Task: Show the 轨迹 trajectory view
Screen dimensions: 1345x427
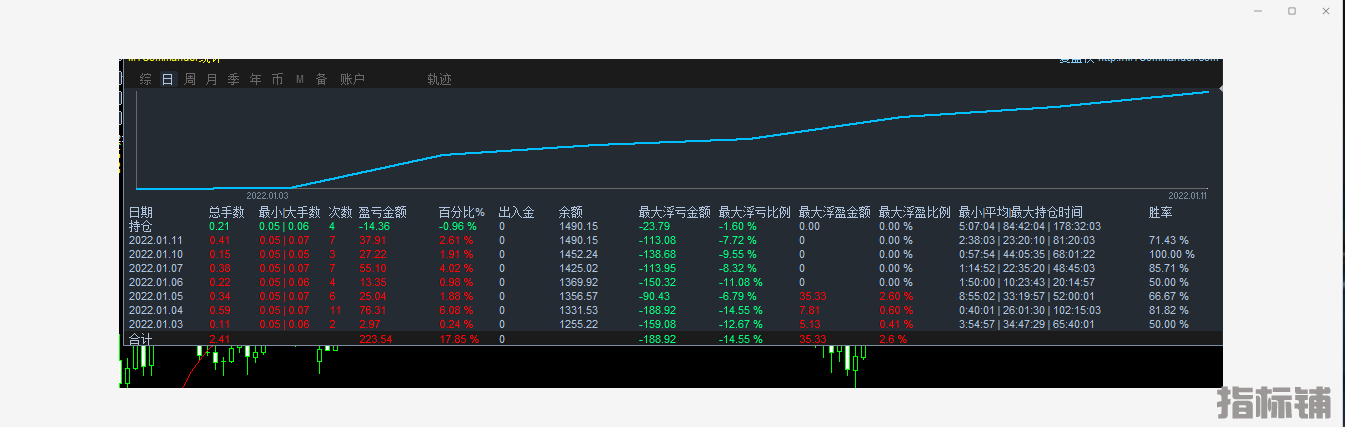Action: point(439,79)
